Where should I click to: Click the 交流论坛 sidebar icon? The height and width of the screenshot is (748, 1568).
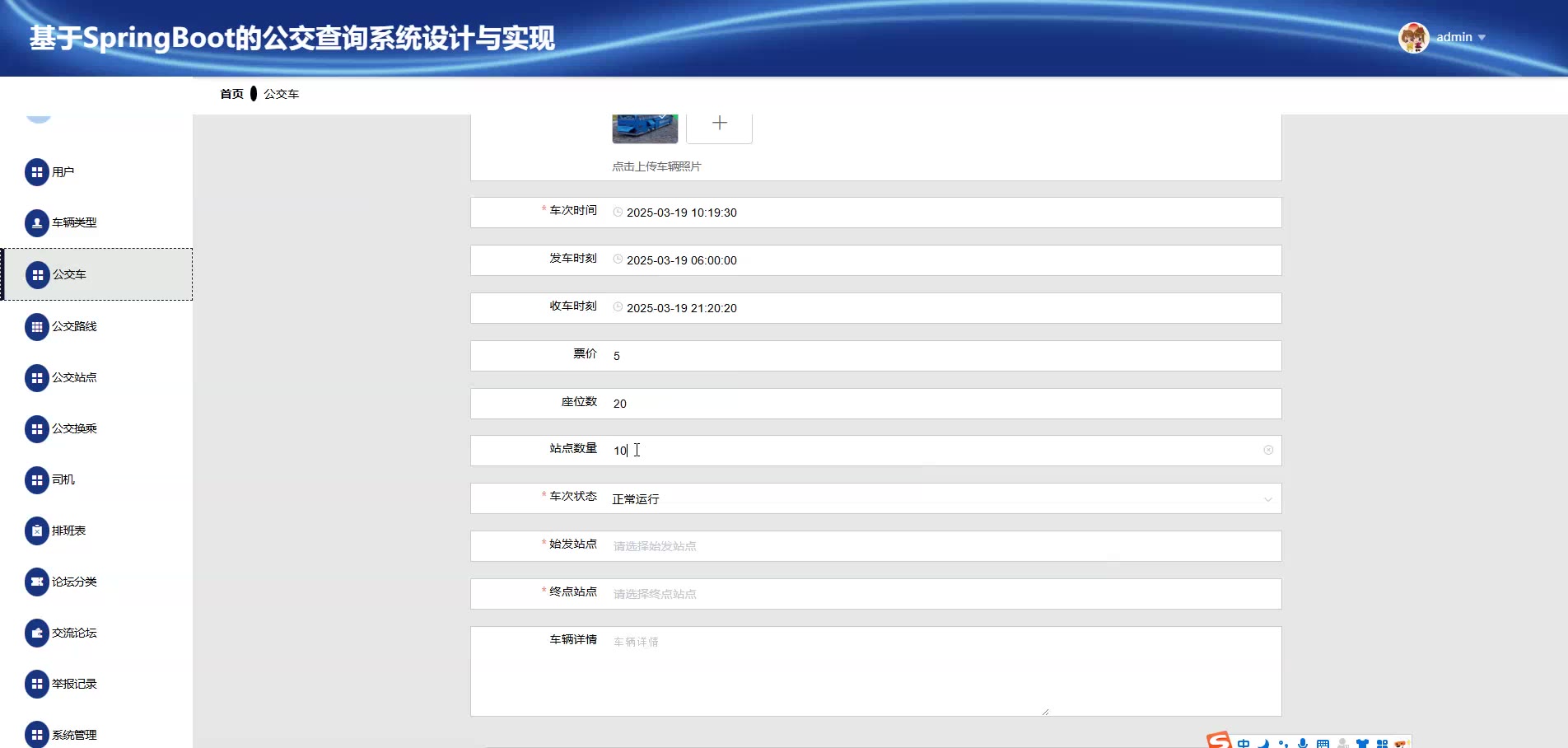(x=37, y=633)
